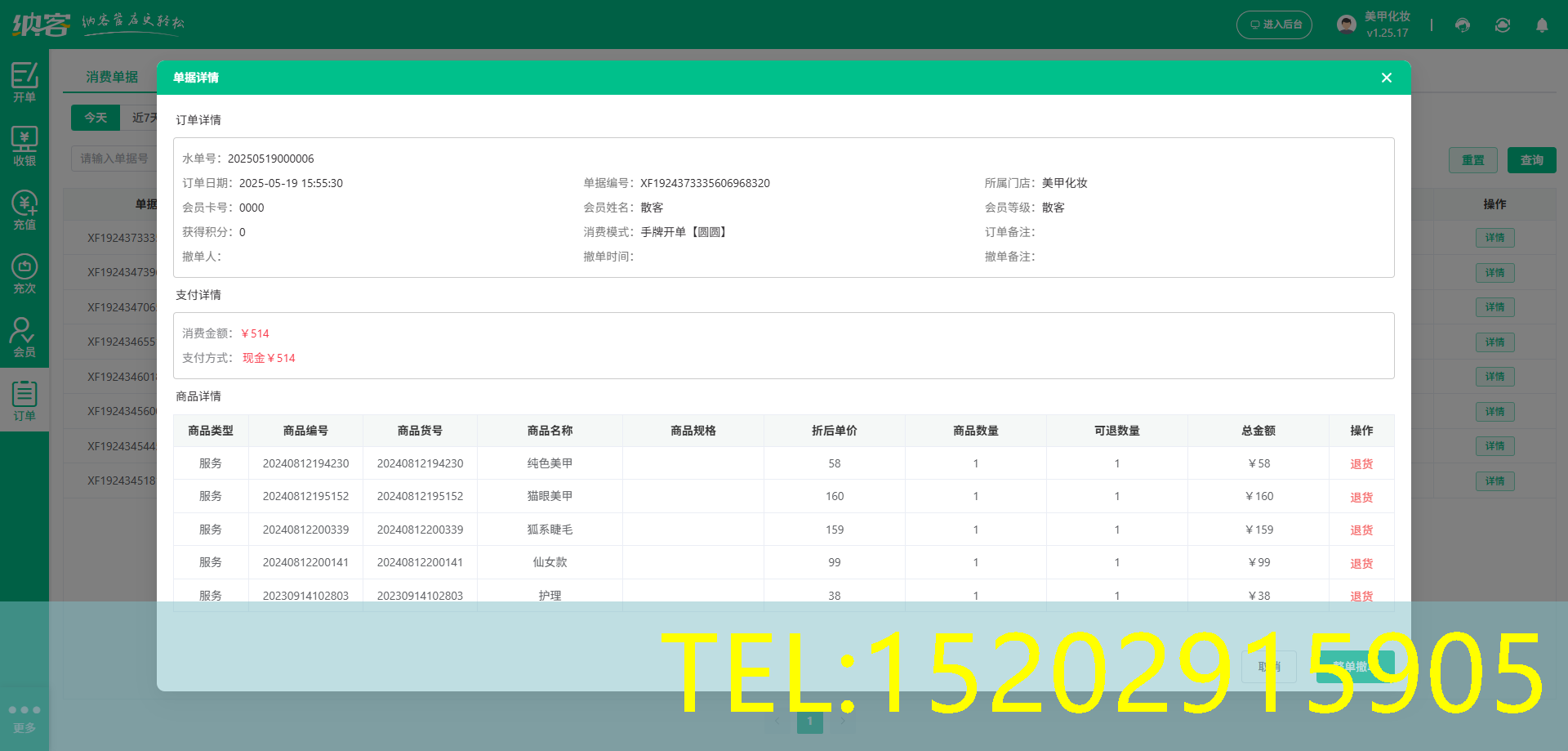Viewport: 1568px width, 751px height.
Task: Select the 今天 date filter tab
Action: tap(96, 117)
